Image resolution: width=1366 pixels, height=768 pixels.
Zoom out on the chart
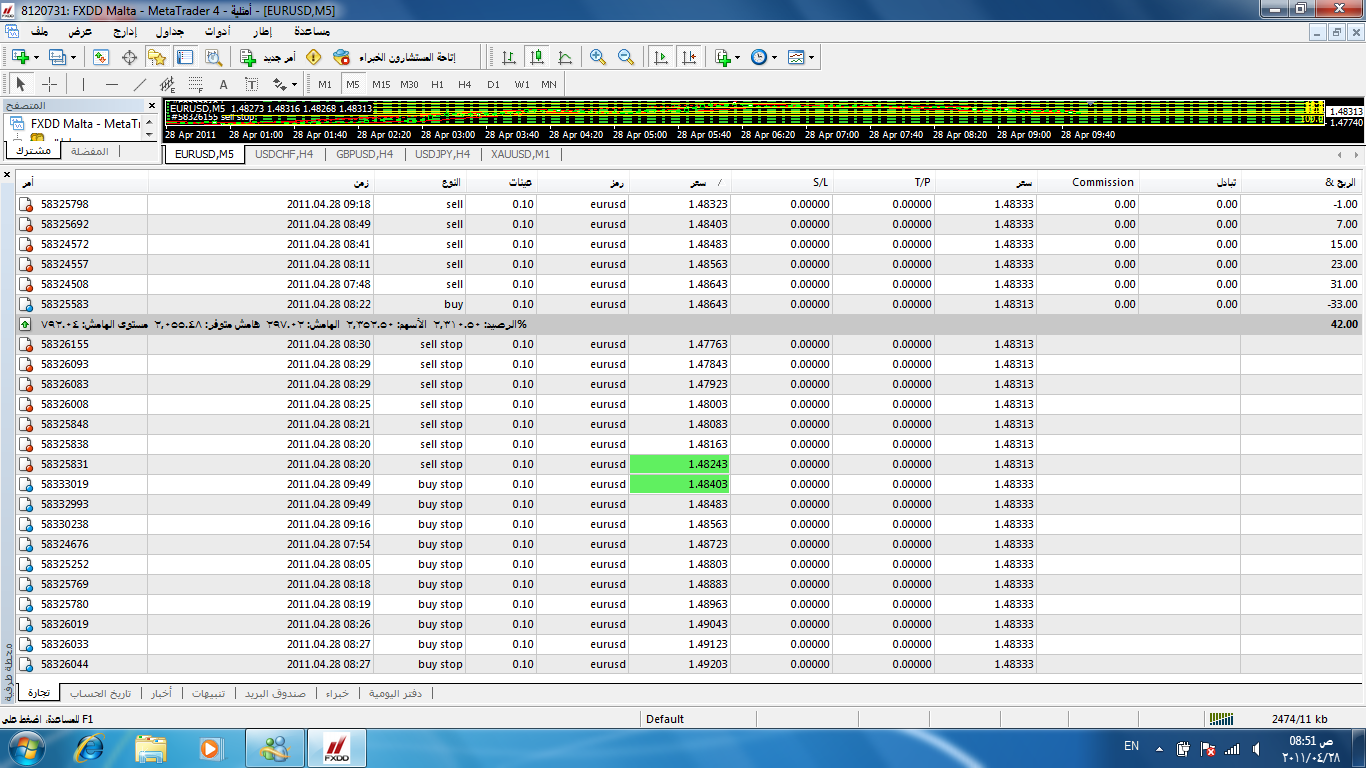626,57
